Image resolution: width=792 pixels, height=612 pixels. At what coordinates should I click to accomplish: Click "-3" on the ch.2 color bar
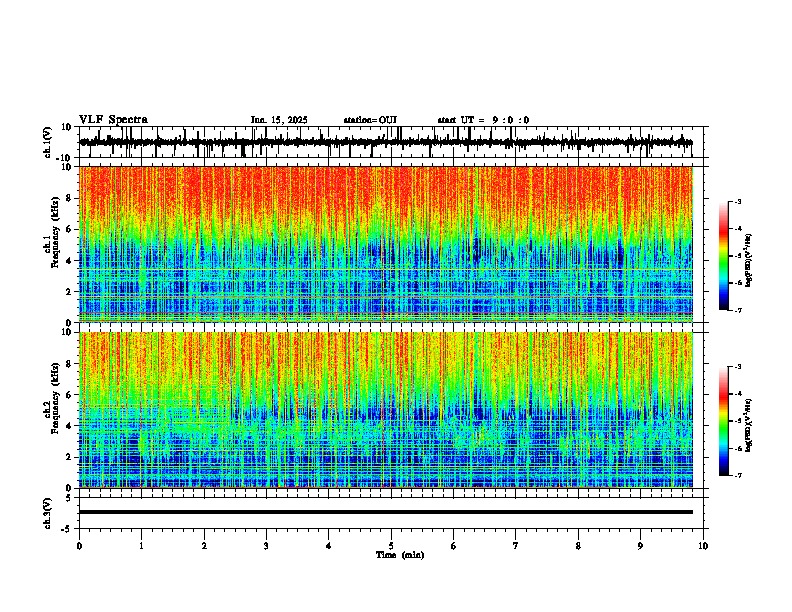[738, 367]
